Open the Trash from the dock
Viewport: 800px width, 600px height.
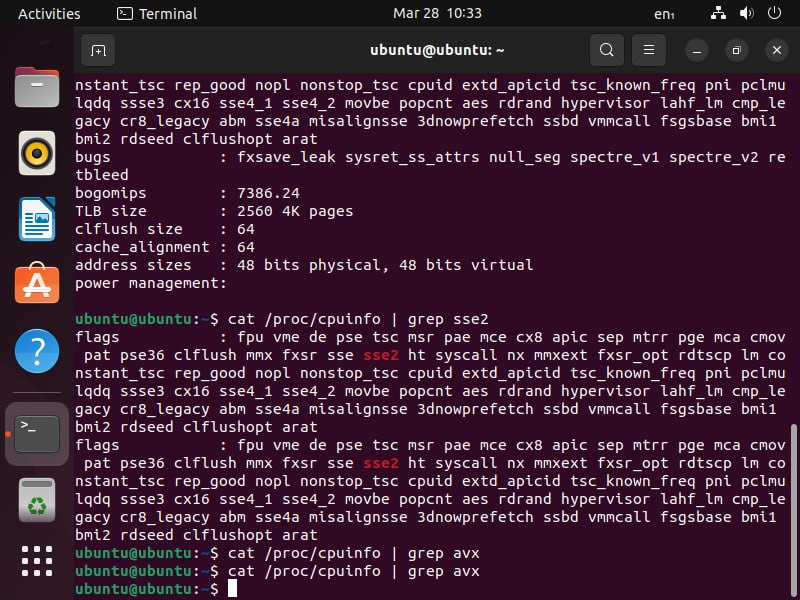click(37, 500)
